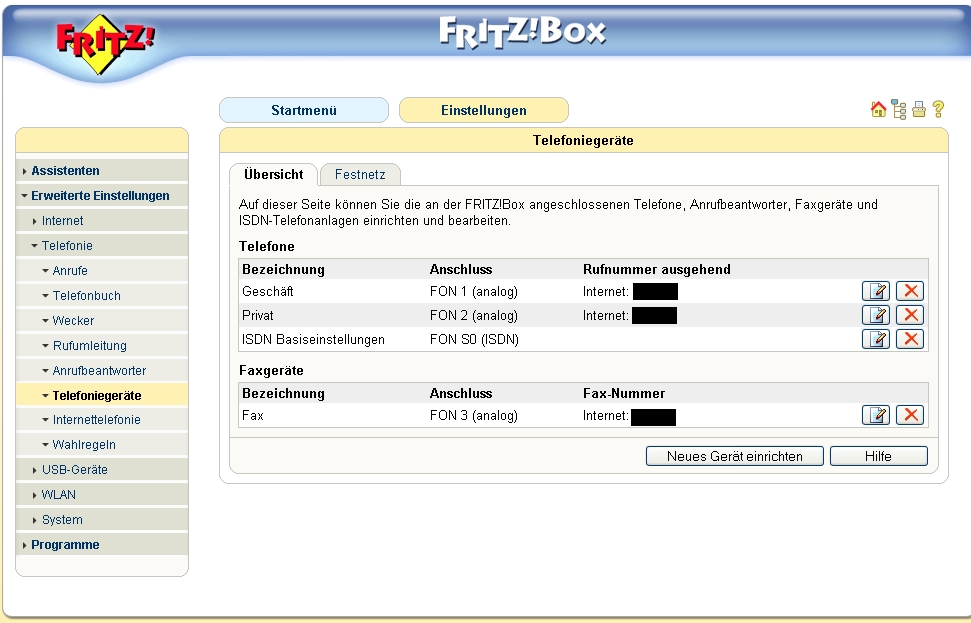Expand the Internet sidebar section
Screen dimensions: 971x623
[x=62, y=221]
